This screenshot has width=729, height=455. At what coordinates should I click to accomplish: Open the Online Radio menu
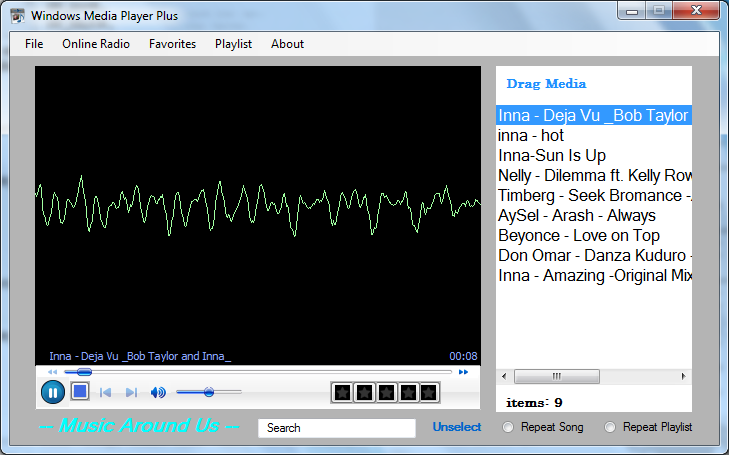(x=96, y=44)
